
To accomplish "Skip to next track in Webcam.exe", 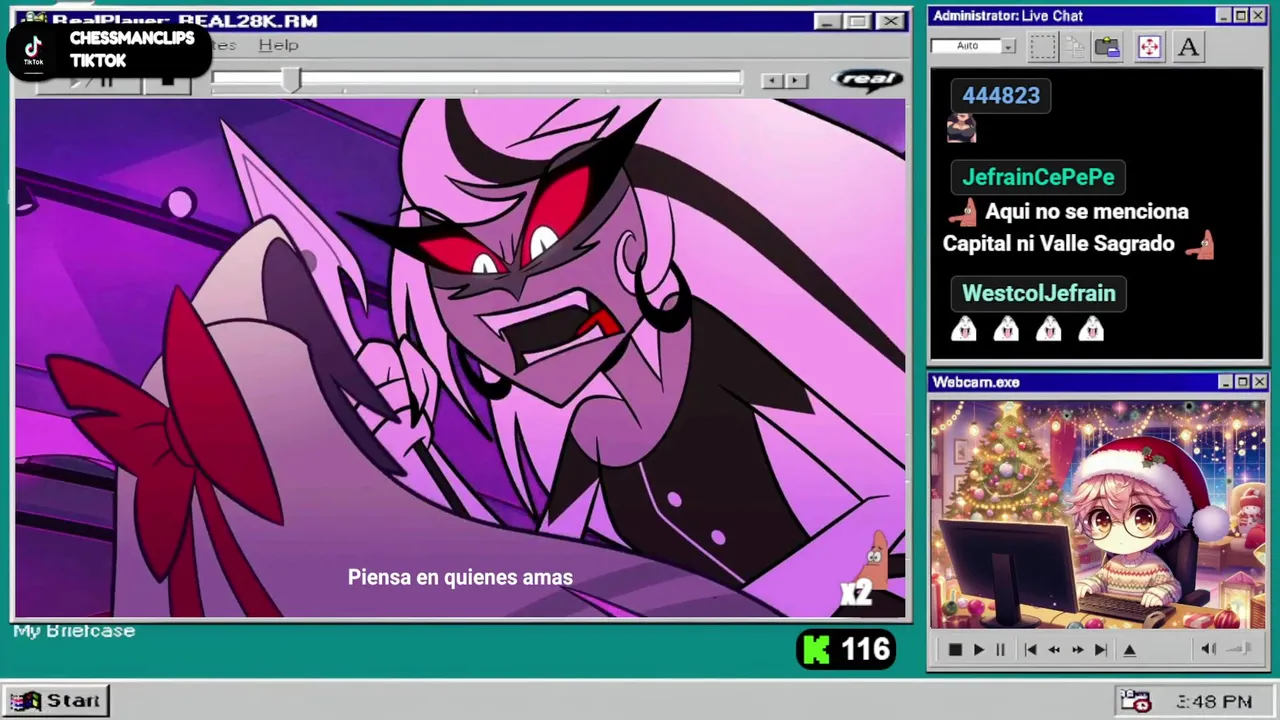I will [1101, 650].
